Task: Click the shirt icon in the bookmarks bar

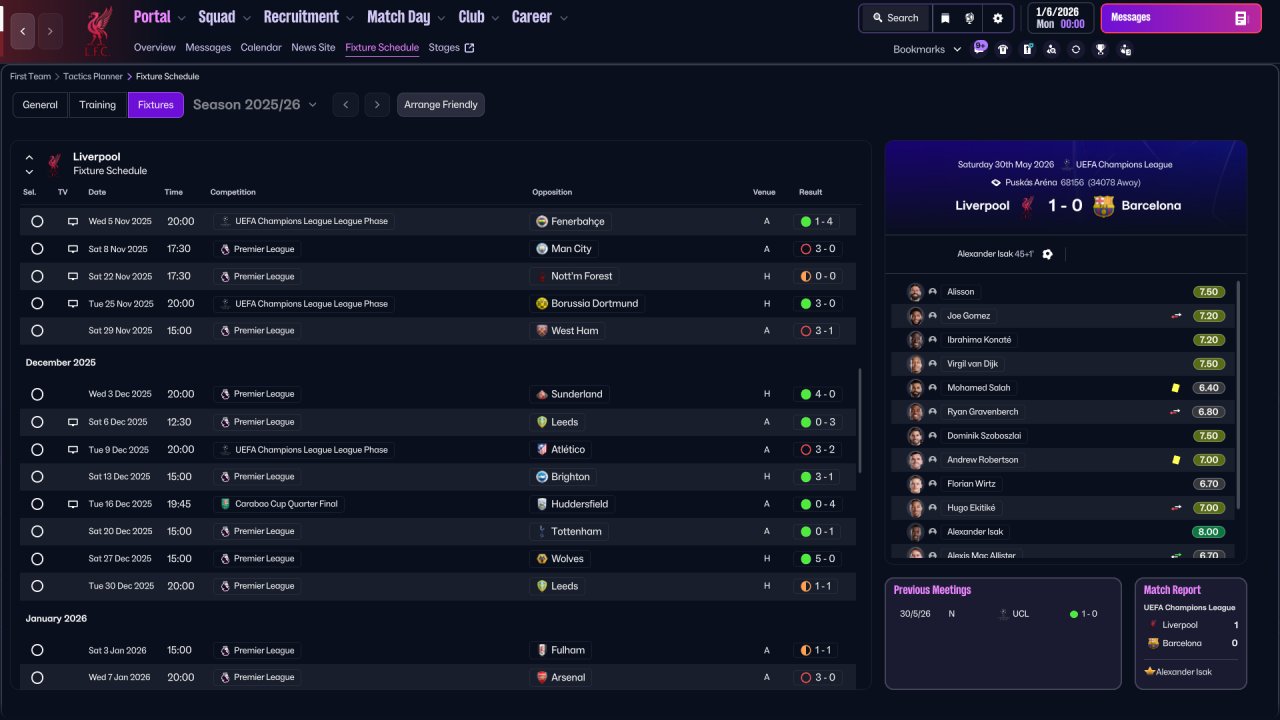Action: pos(1003,49)
